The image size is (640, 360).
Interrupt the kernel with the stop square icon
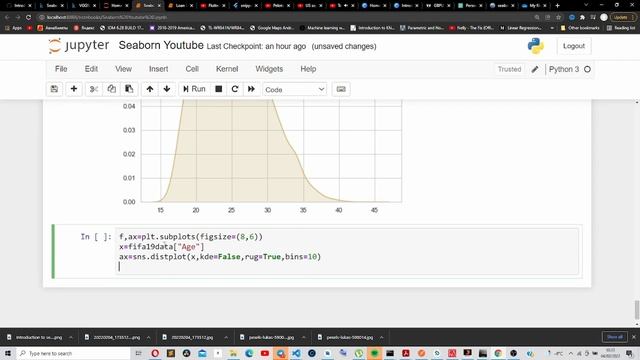219,89
